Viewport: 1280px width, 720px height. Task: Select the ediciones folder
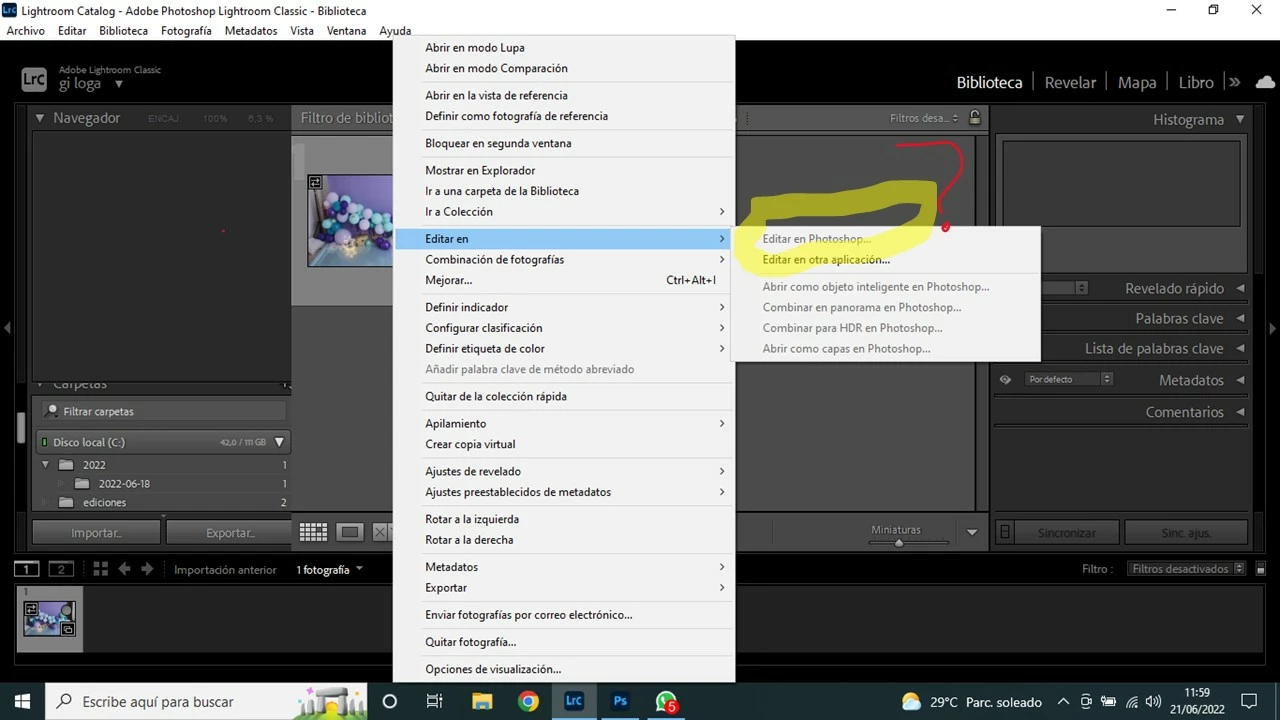point(104,502)
